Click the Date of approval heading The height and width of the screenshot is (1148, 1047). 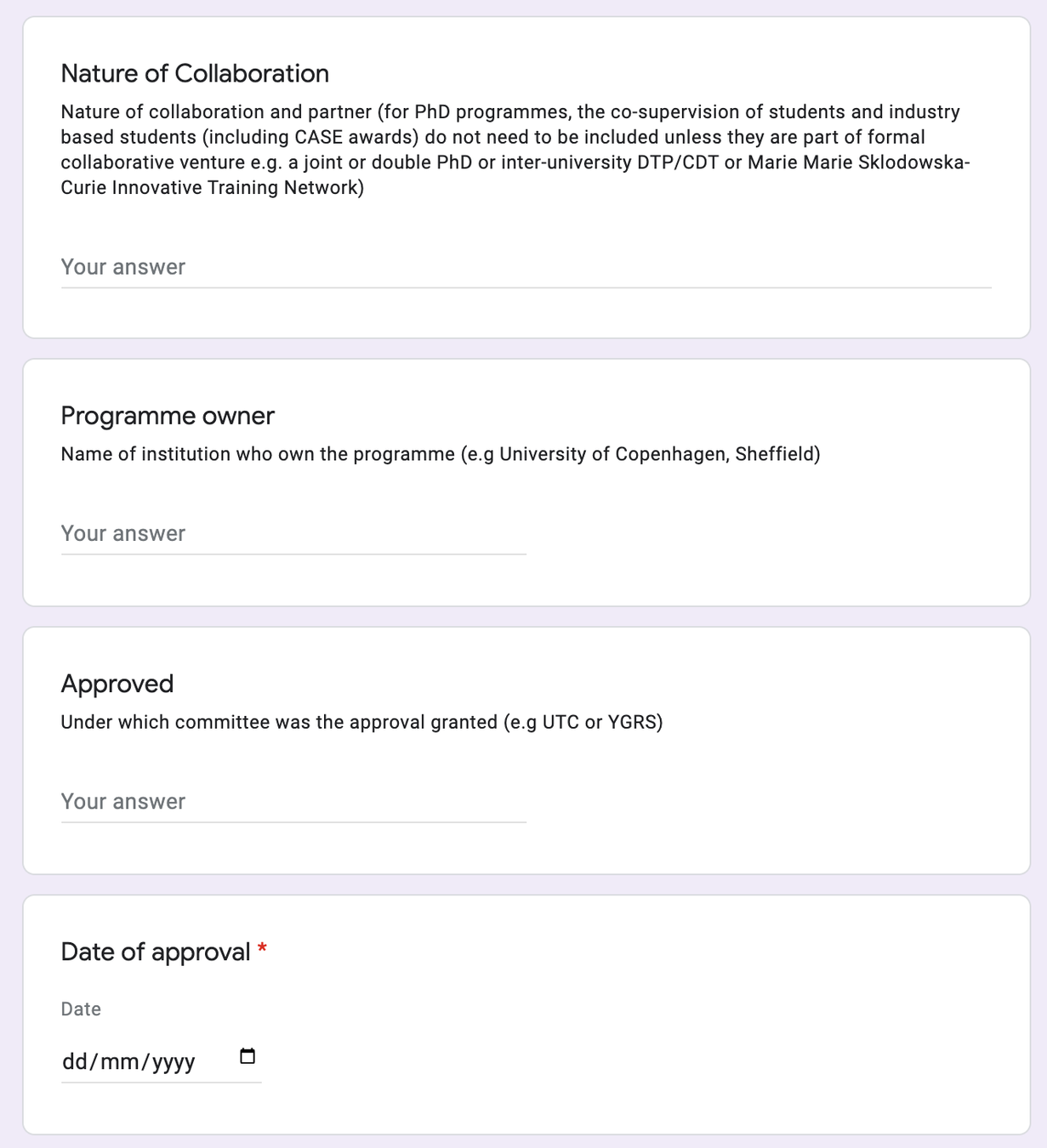pos(156,952)
